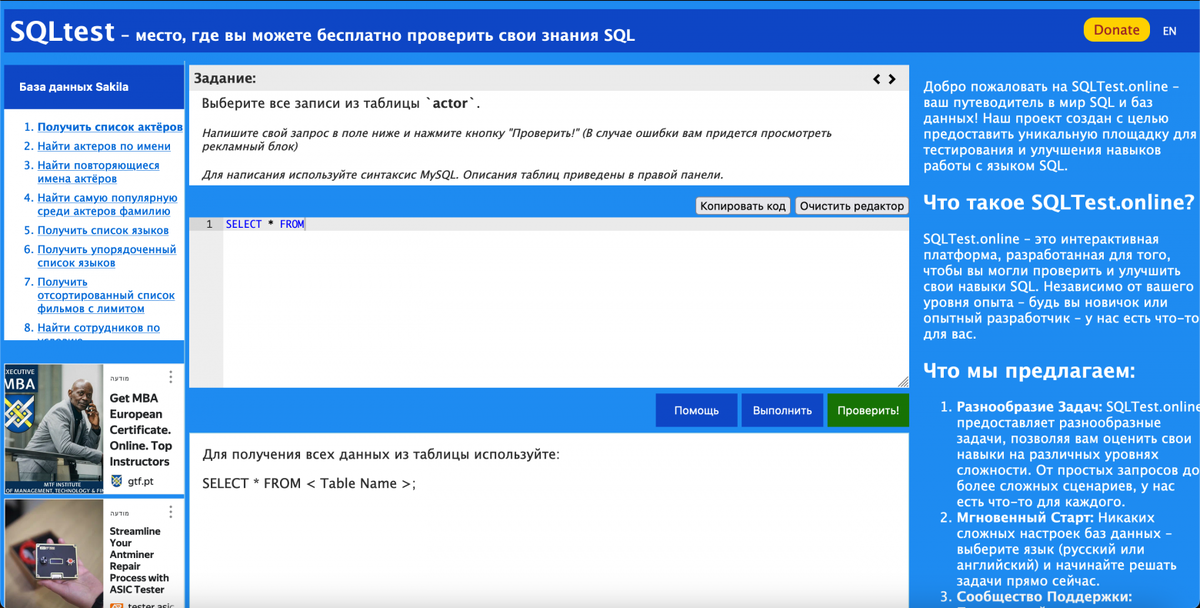Switch language to EN
Image resolution: width=1200 pixels, height=608 pixels.
tap(1169, 31)
